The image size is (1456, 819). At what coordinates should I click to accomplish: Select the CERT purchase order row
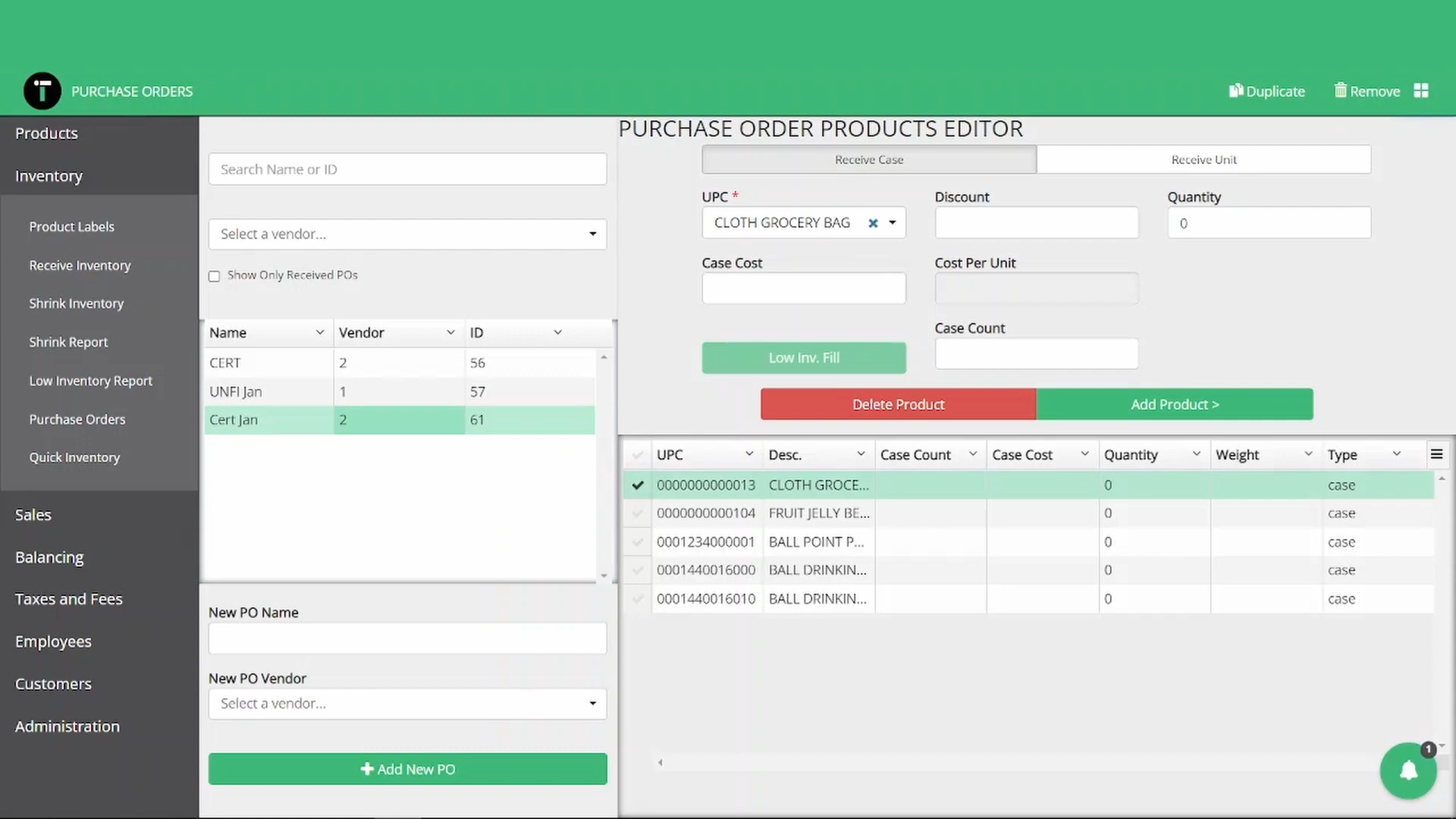(400, 362)
